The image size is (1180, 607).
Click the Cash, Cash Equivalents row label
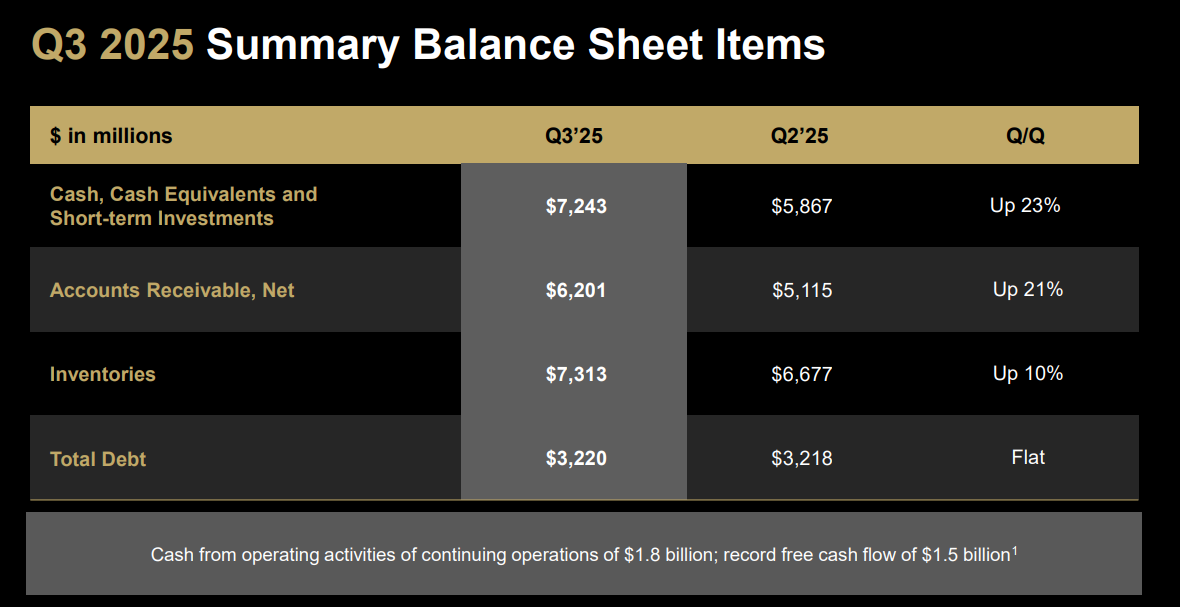click(x=183, y=206)
